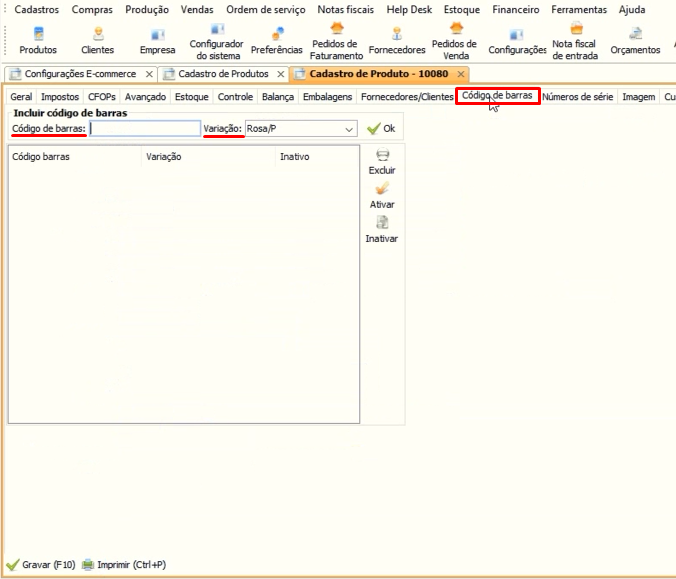The height and width of the screenshot is (579, 676).
Task: Switch to the CFOPs tab
Action: pyautogui.click(x=102, y=97)
